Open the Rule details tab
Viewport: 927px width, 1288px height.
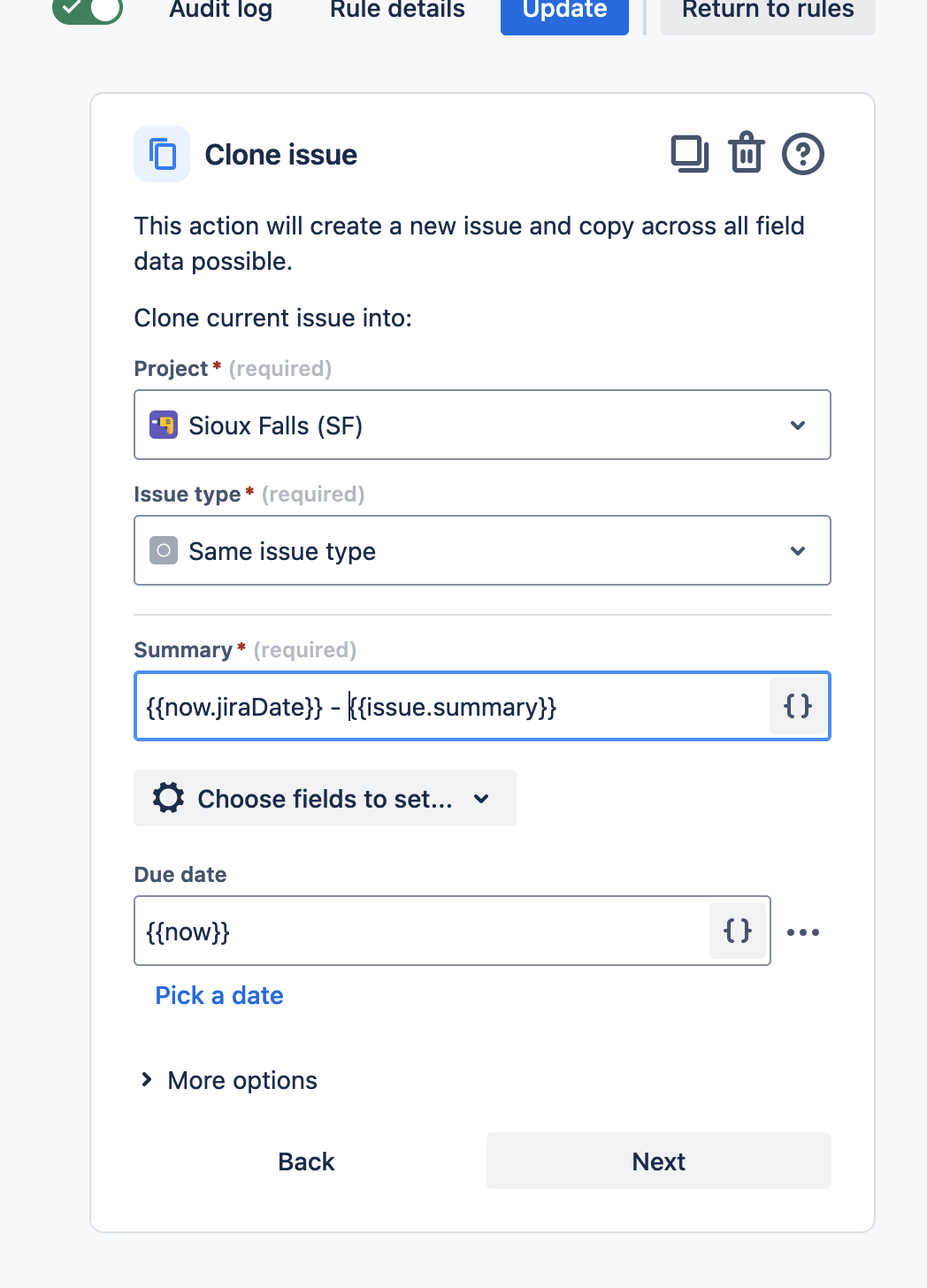tap(397, 10)
